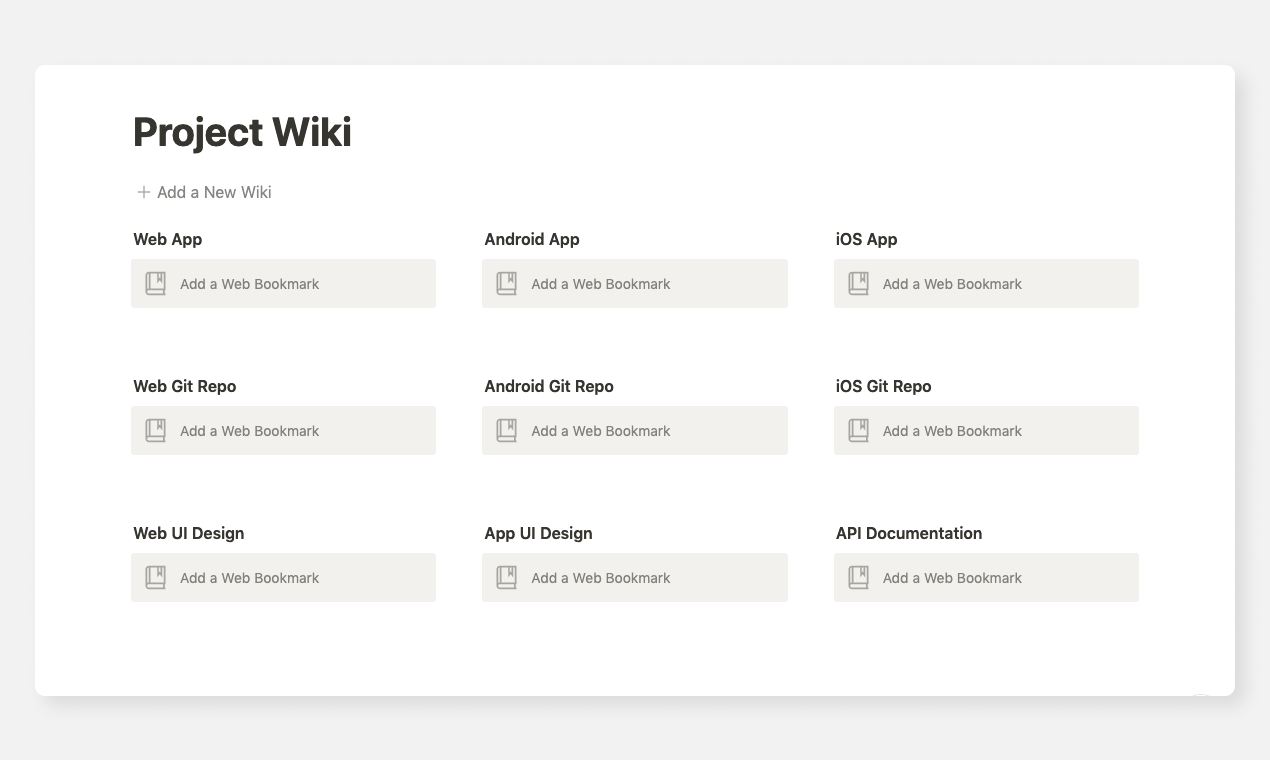Click the bookmark icon under Web Git Repo
This screenshot has width=1270, height=760.
(155, 430)
